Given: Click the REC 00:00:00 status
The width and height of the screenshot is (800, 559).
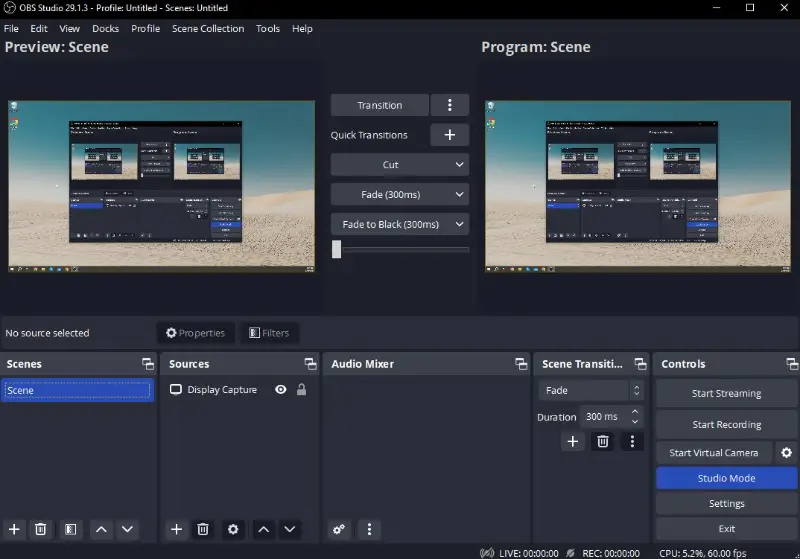Looking at the screenshot, I should click(603, 553).
